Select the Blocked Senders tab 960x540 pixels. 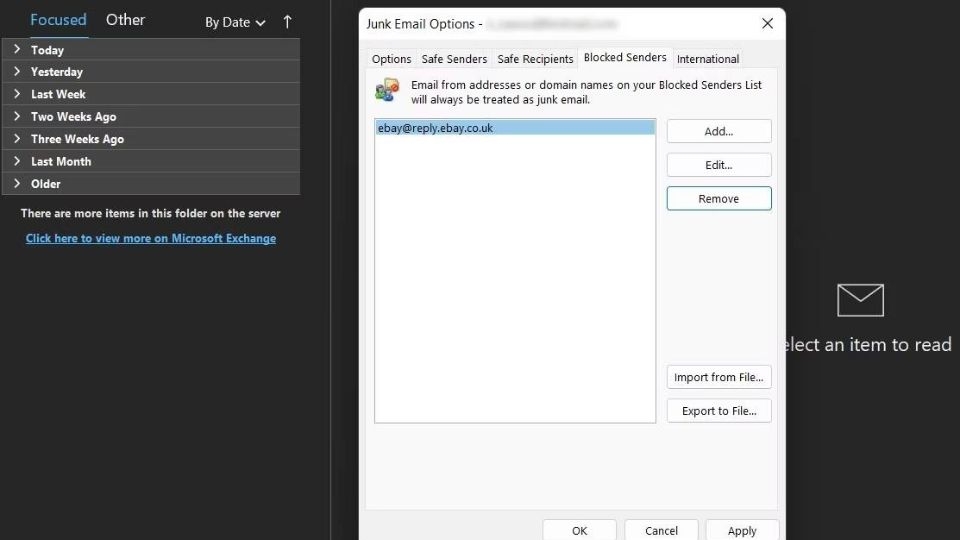[625, 58]
